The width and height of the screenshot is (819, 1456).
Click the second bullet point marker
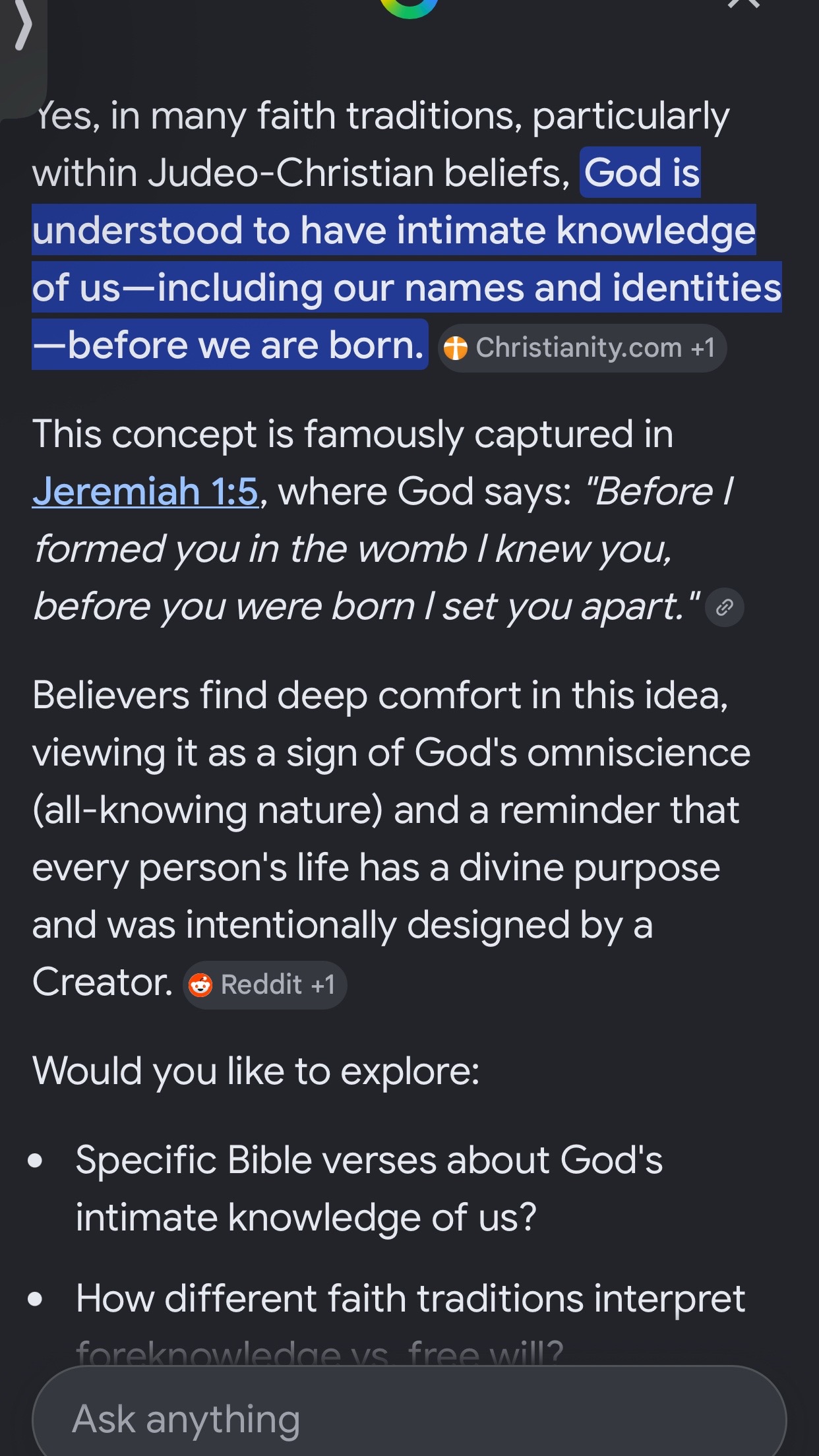[x=35, y=1299]
